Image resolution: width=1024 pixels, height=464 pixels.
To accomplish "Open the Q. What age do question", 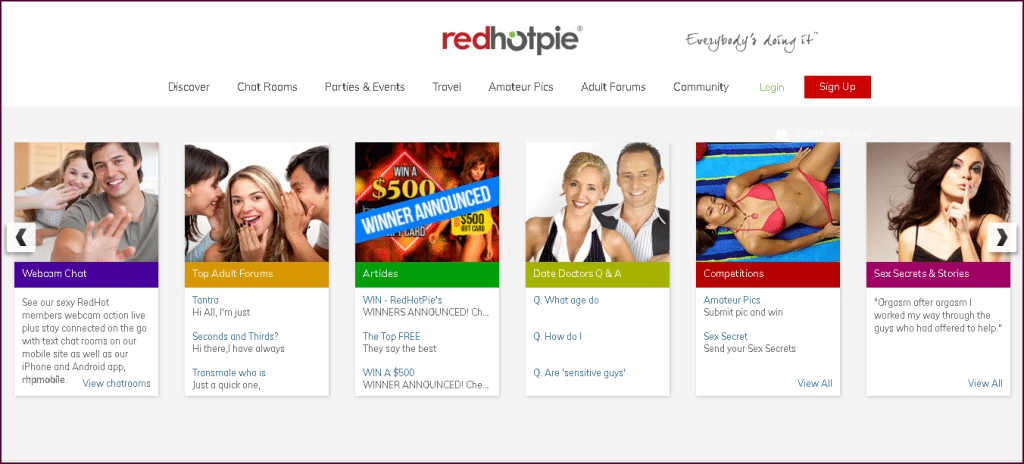I will (x=566, y=300).
